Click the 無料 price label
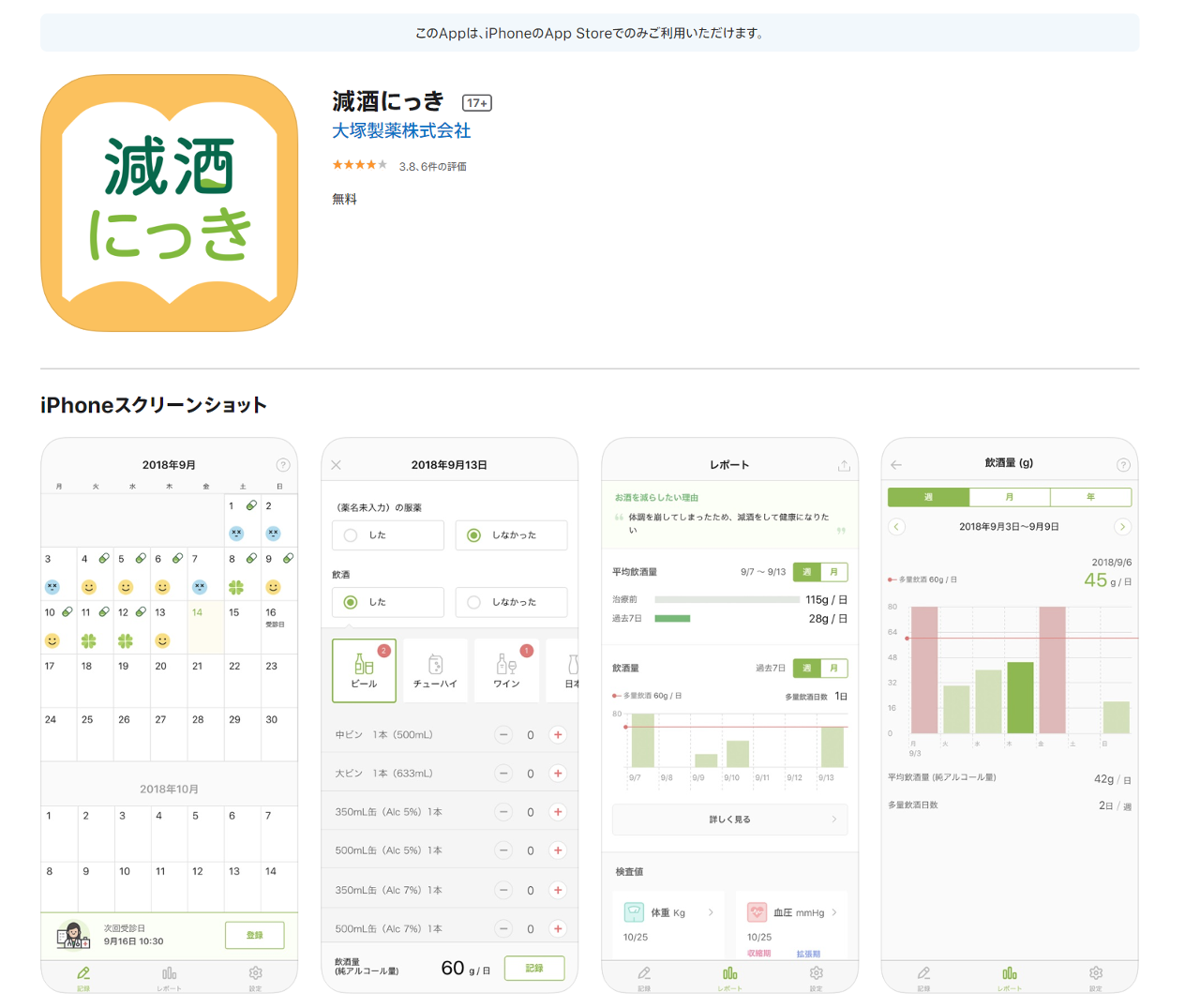 pyautogui.click(x=344, y=199)
